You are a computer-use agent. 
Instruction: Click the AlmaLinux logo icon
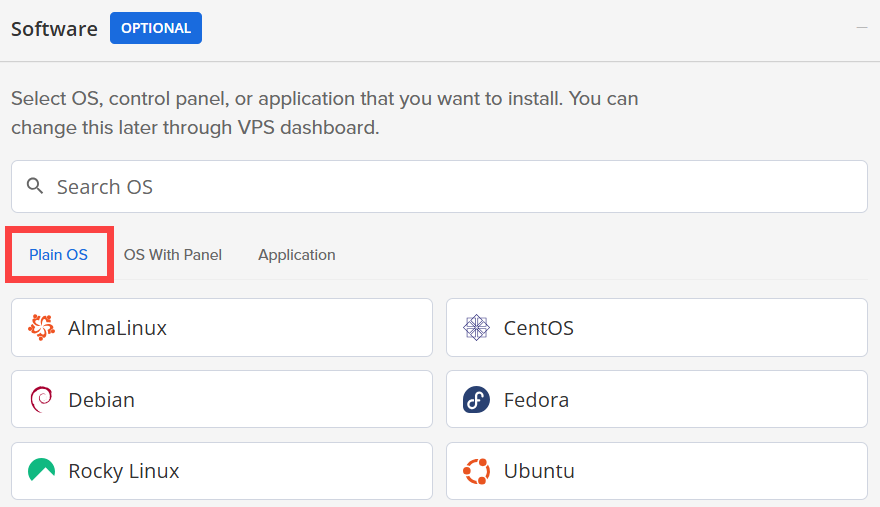click(42, 327)
